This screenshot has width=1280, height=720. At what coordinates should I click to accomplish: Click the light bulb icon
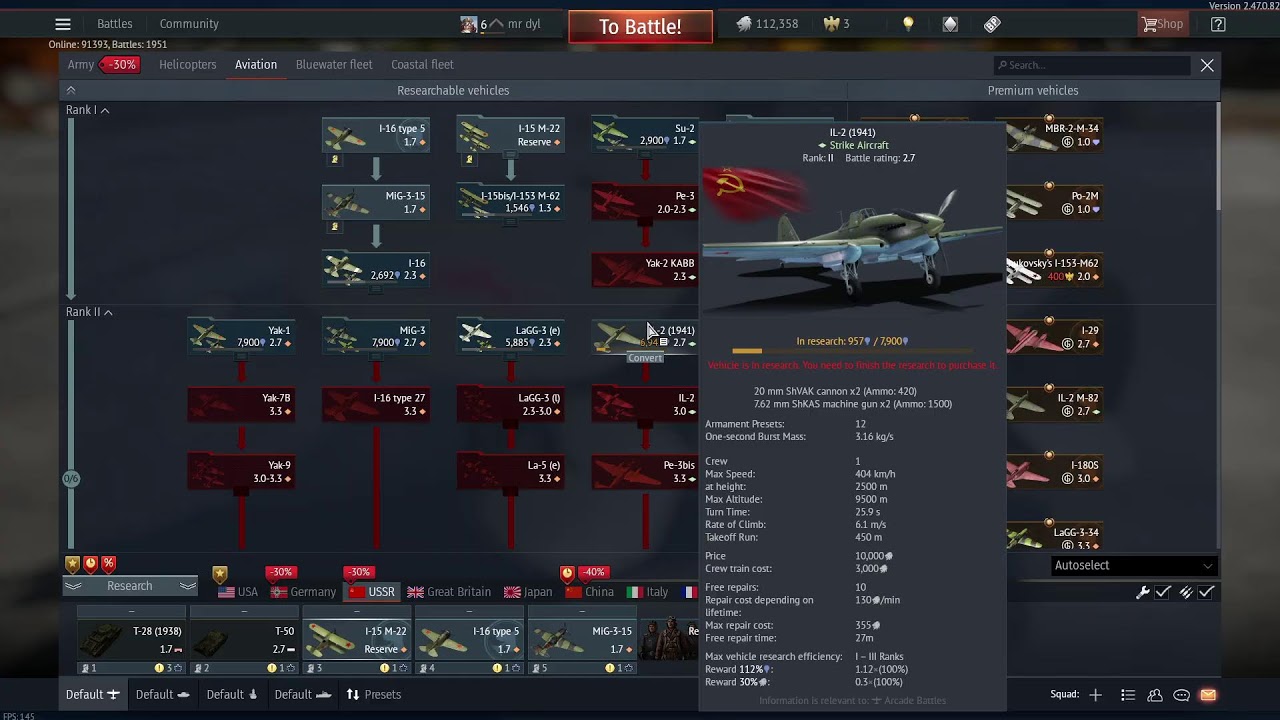tap(908, 24)
